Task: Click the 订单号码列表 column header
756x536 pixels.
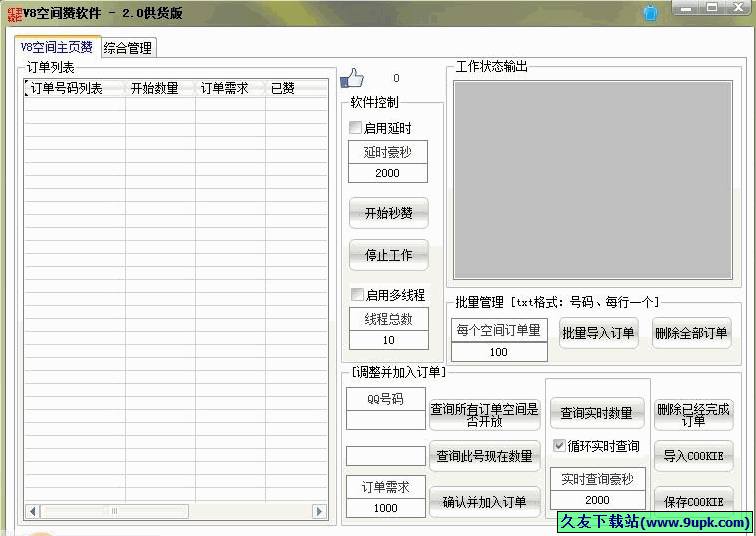Action: tap(75, 88)
